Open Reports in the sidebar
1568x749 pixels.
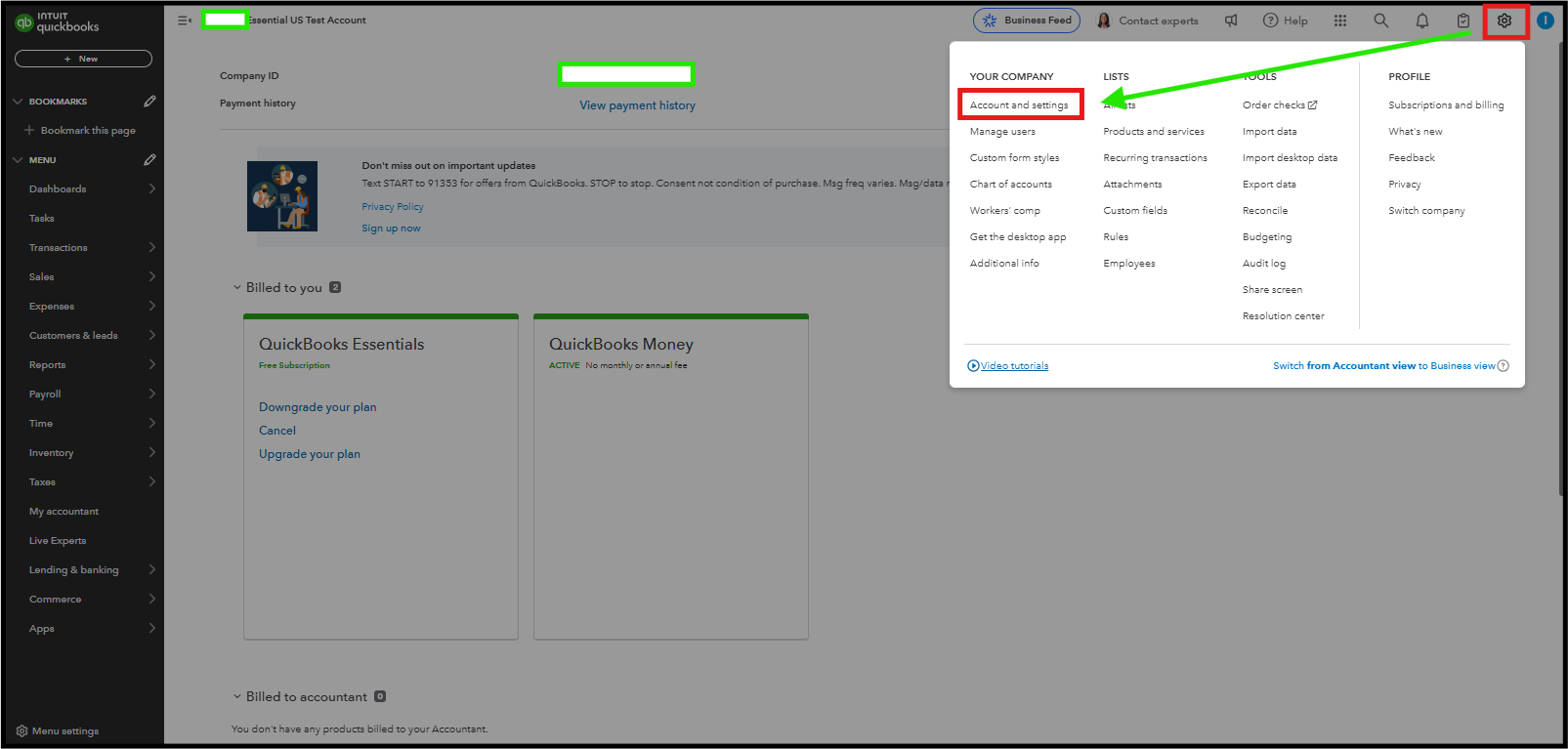point(48,365)
